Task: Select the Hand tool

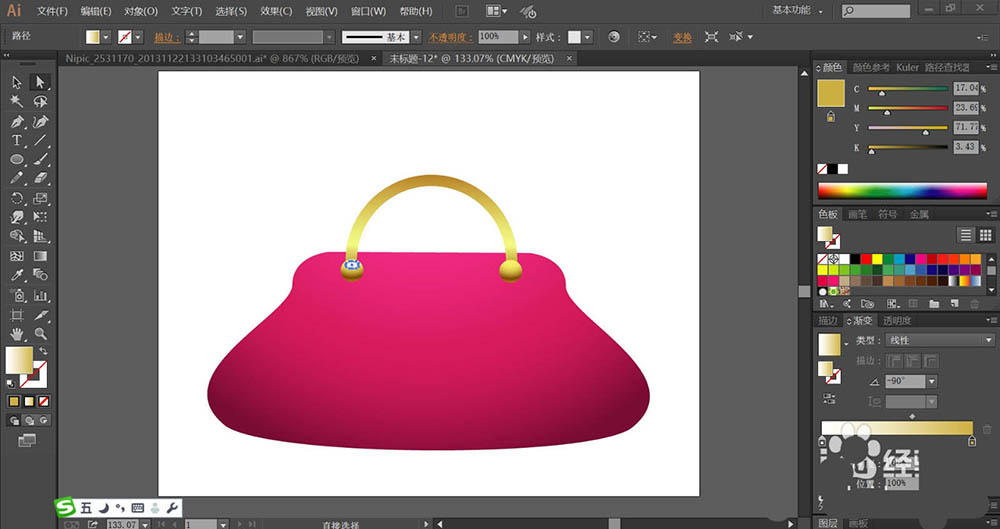Action: pos(17,333)
